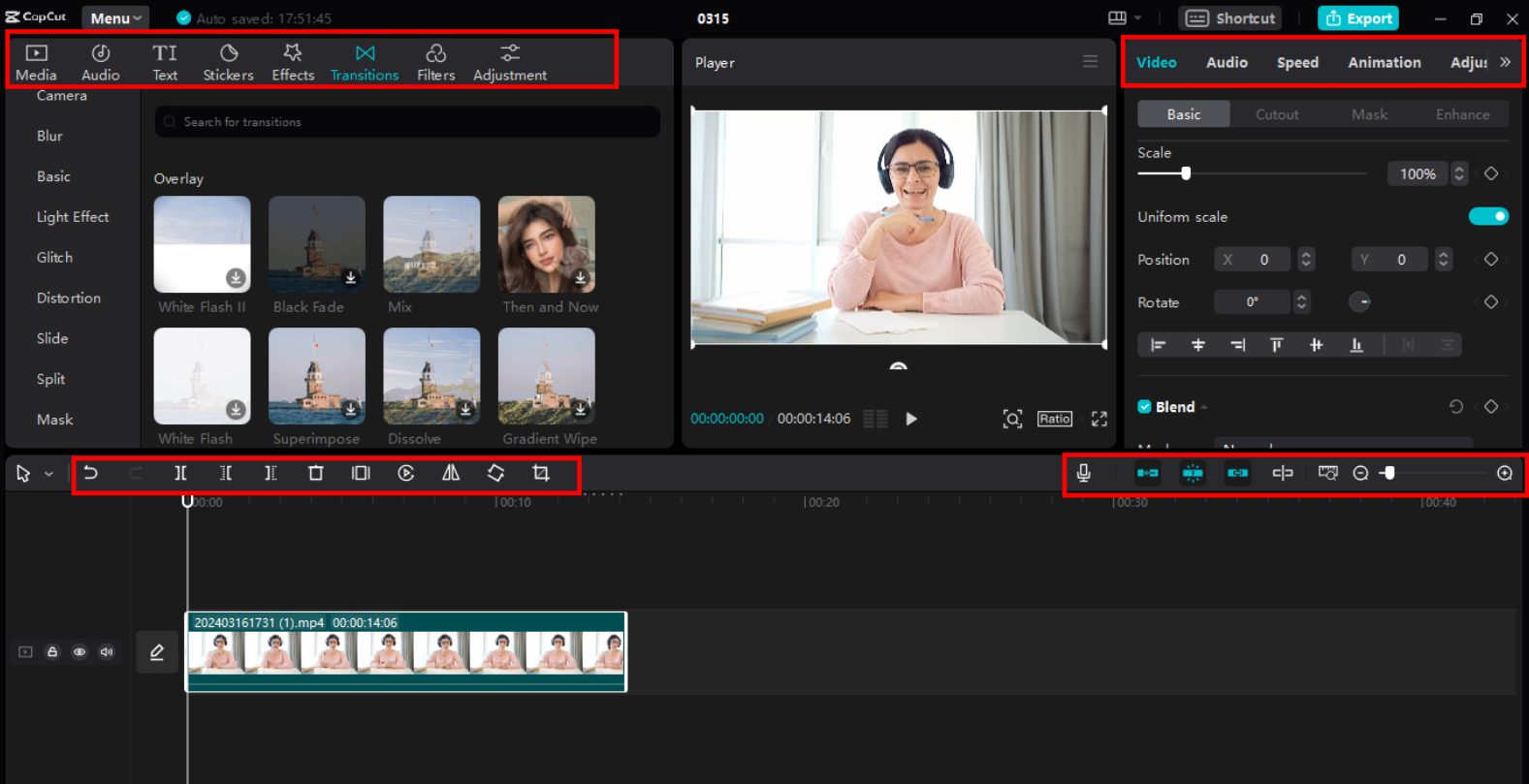
Task: Open the selection tool dropdown arrow
Action: pos(48,474)
